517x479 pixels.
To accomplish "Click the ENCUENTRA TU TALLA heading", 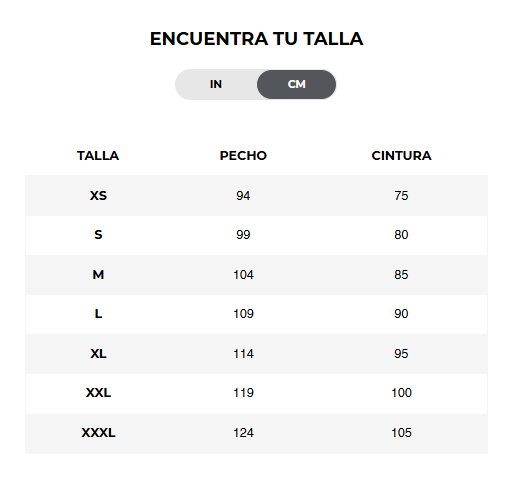I will [256, 39].
